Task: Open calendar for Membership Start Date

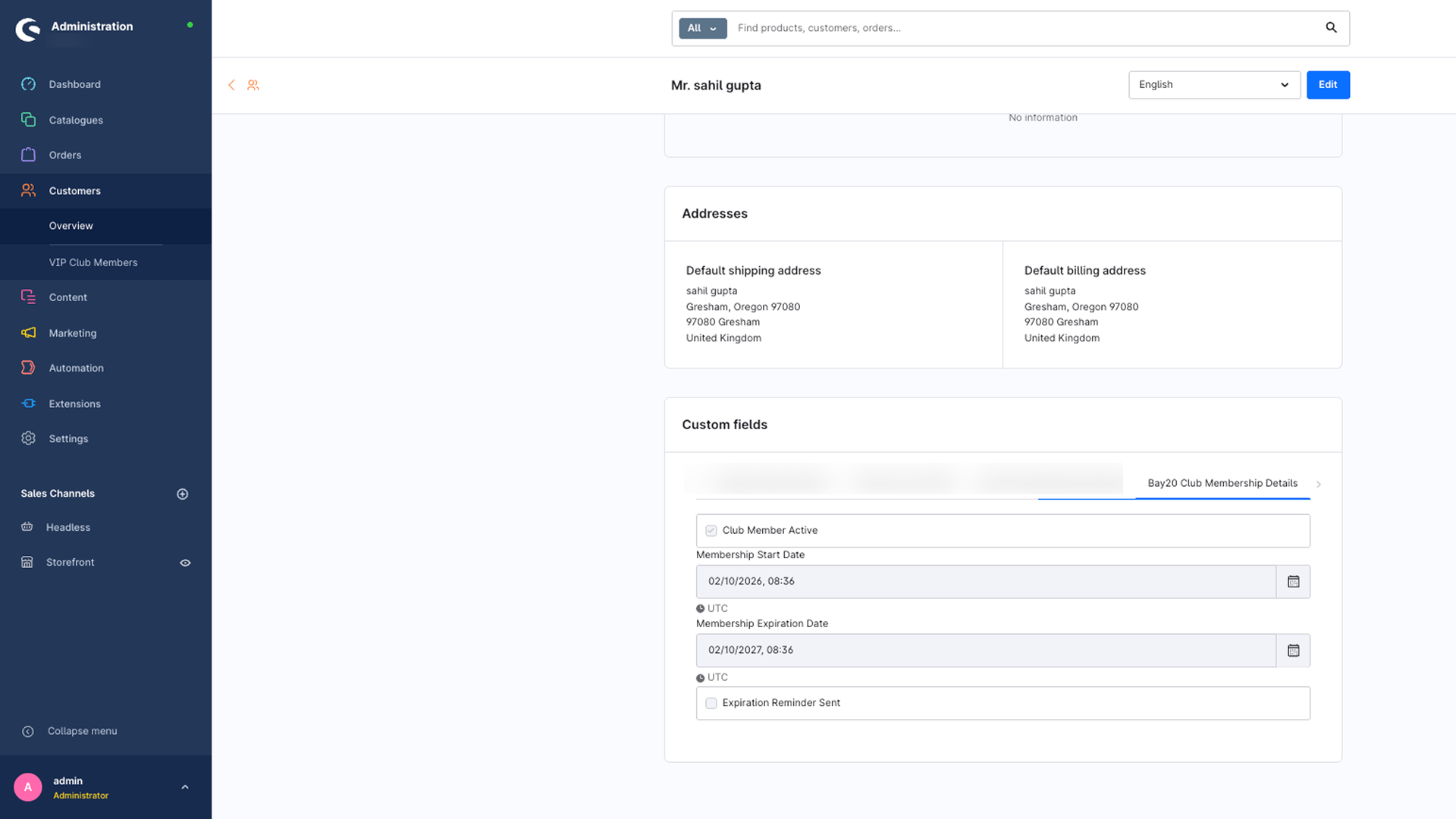Action: (x=1293, y=582)
